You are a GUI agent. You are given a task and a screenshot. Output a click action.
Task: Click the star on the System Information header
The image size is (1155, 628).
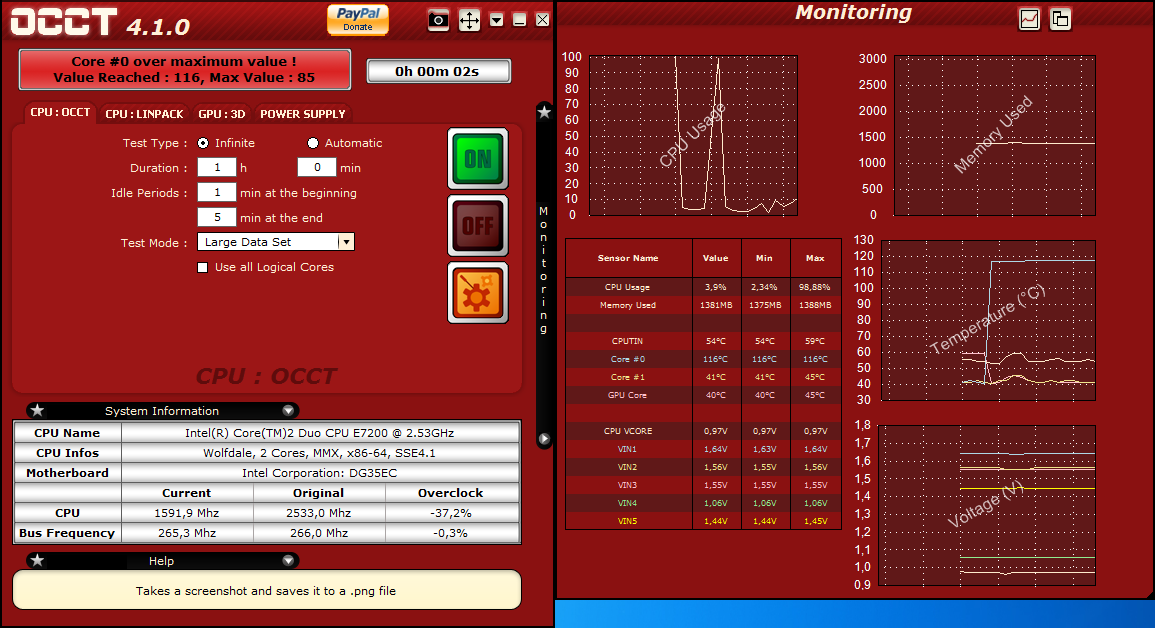38,411
